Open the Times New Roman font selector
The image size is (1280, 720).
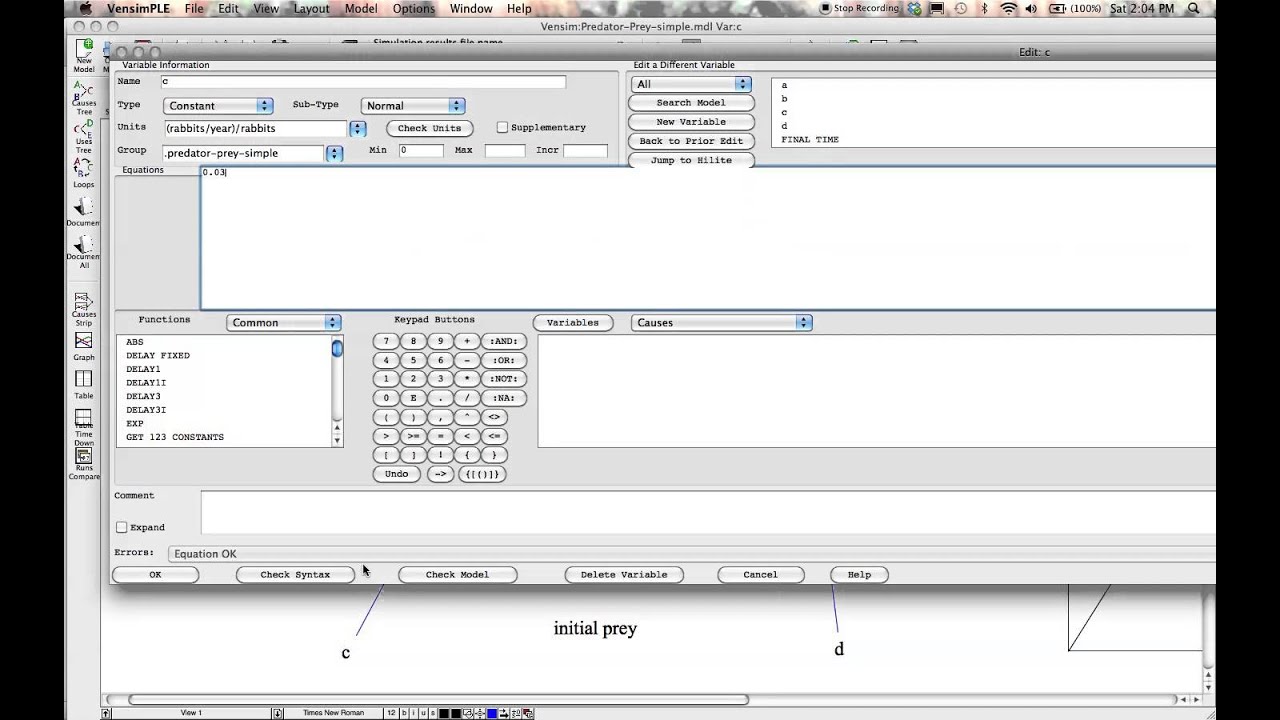click(x=332, y=713)
